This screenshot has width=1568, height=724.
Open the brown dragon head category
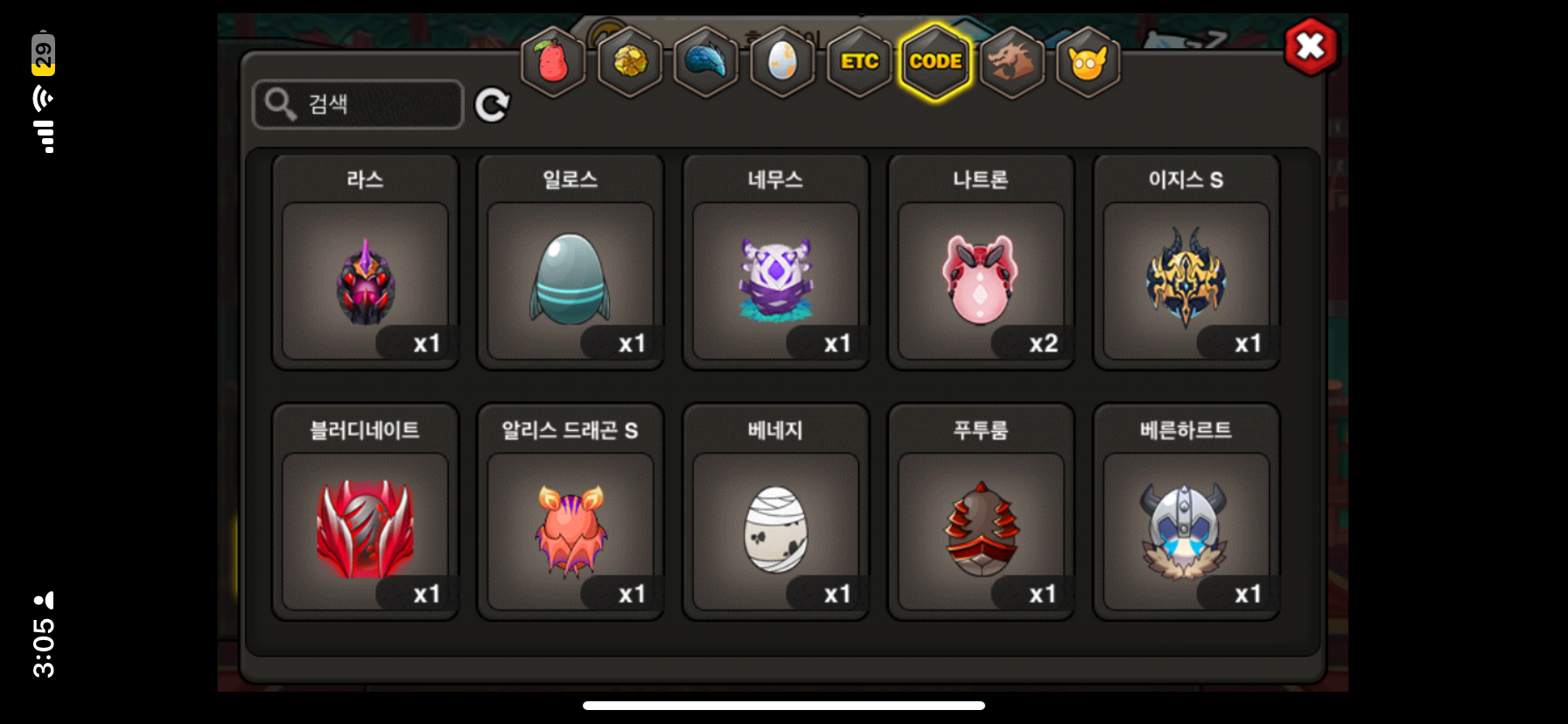tap(1011, 62)
